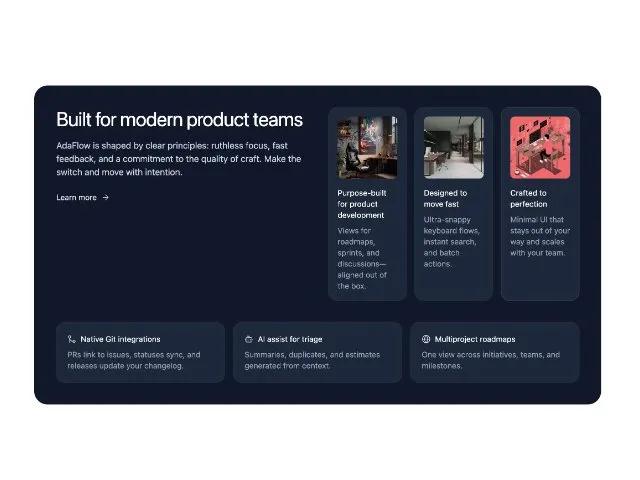Open the red isometric desk illustration
The height and width of the screenshot is (480, 640).
tap(540, 147)
